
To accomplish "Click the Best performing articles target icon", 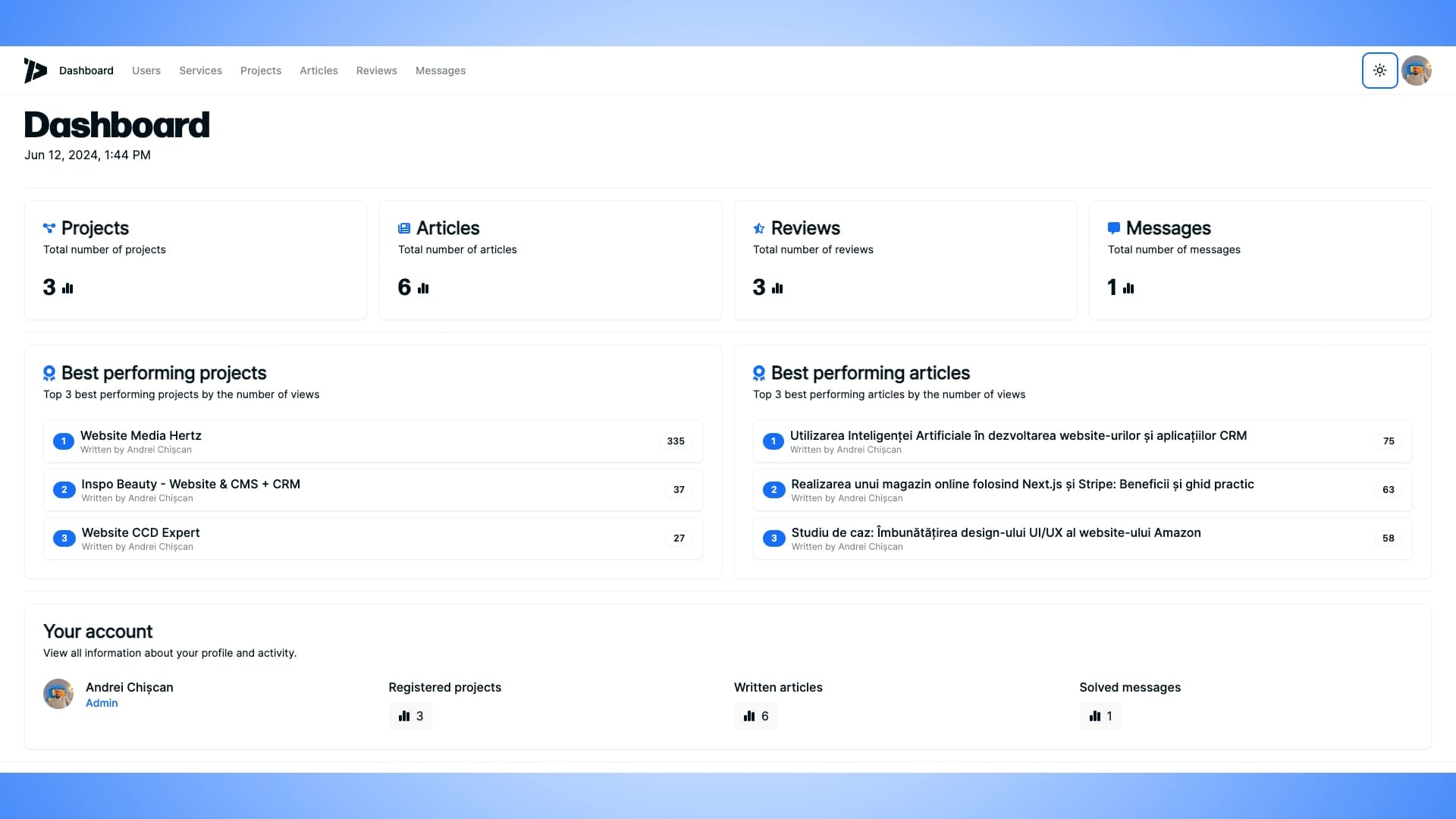I will coord(758,372).
